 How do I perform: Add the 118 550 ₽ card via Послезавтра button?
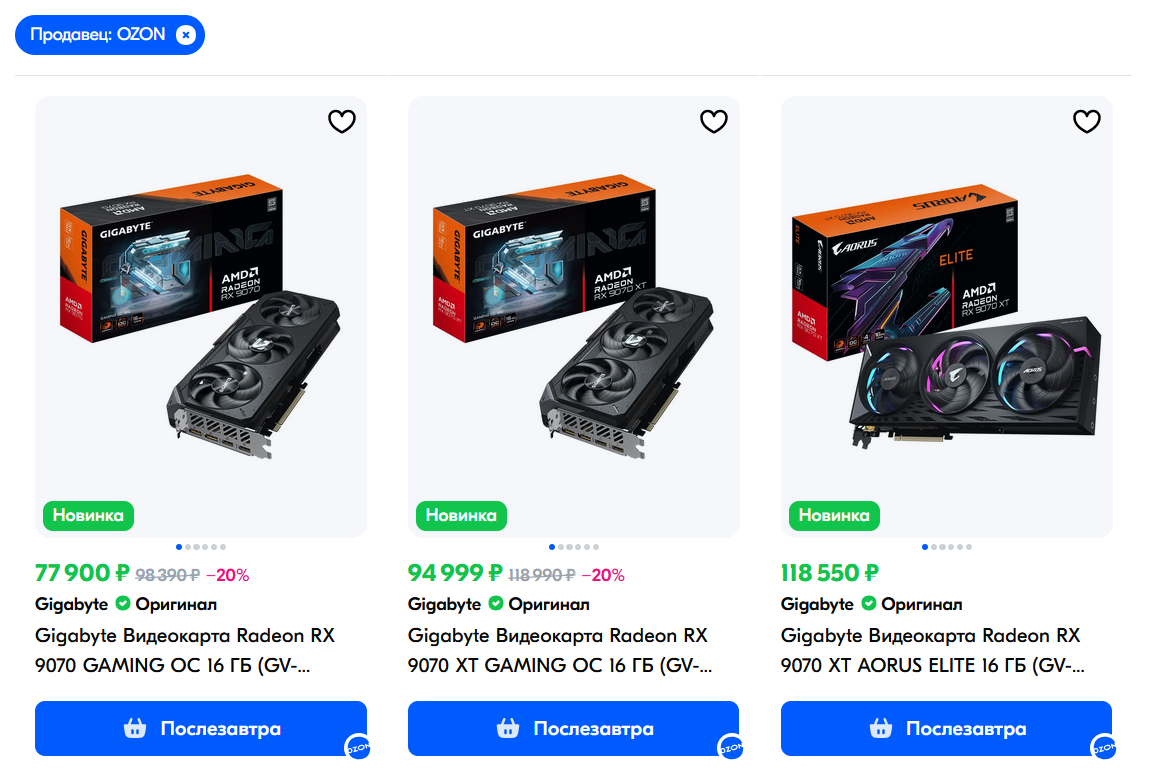pyautogui.click(x=946, y=729)
